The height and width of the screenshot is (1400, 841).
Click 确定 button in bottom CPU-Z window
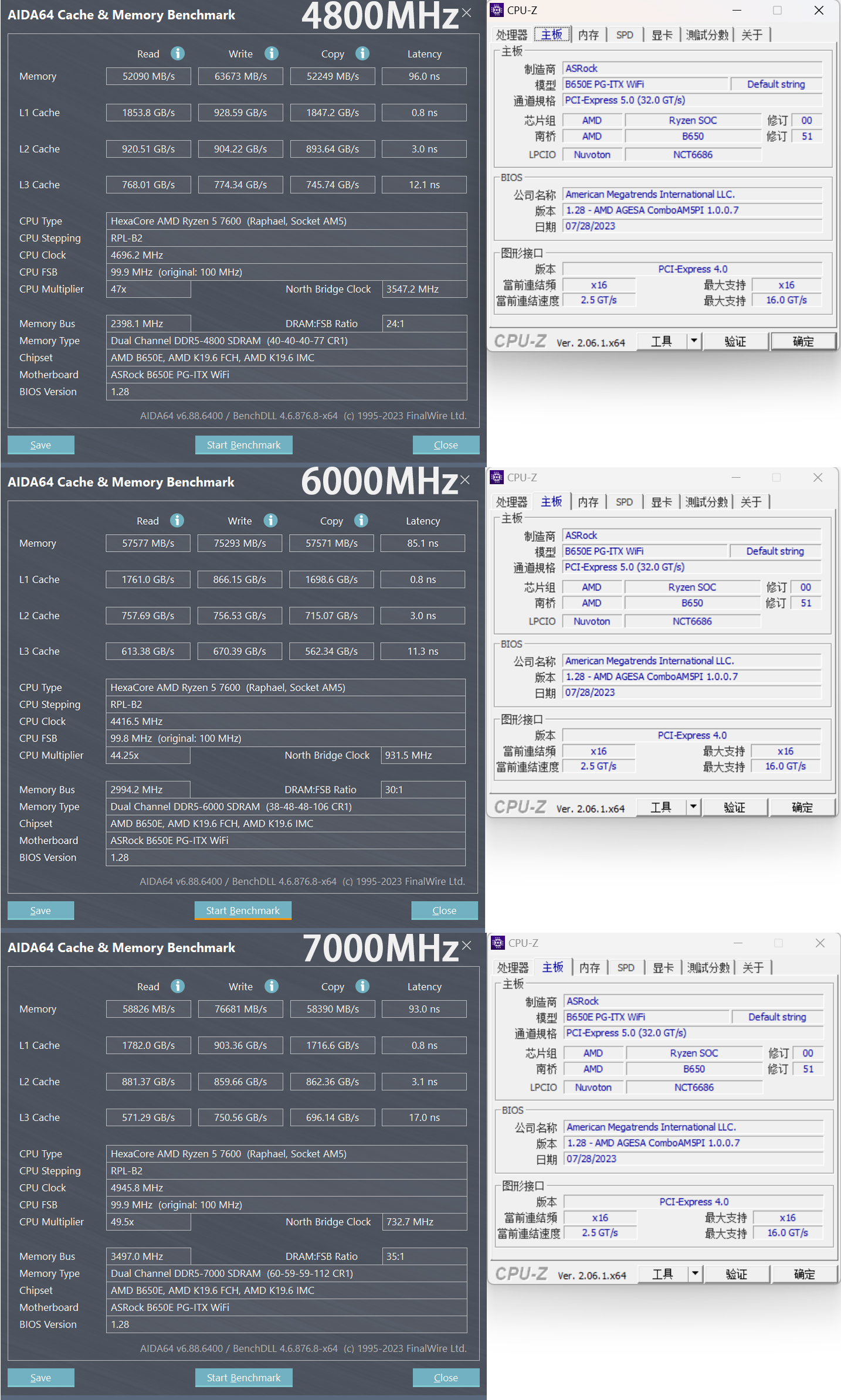804,1274
